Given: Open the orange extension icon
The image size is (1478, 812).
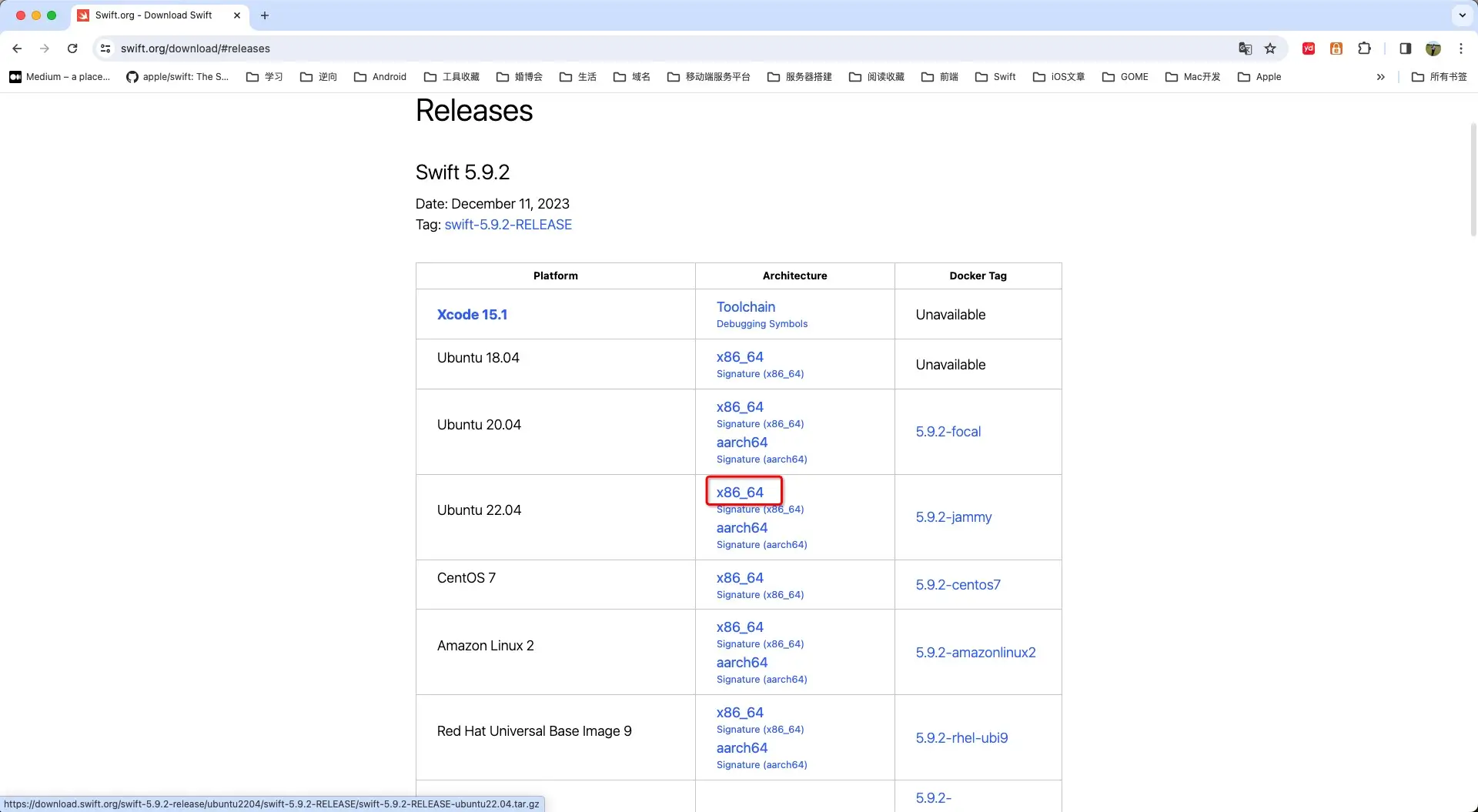Looking at the screenshot, I should click(1336, 48).
